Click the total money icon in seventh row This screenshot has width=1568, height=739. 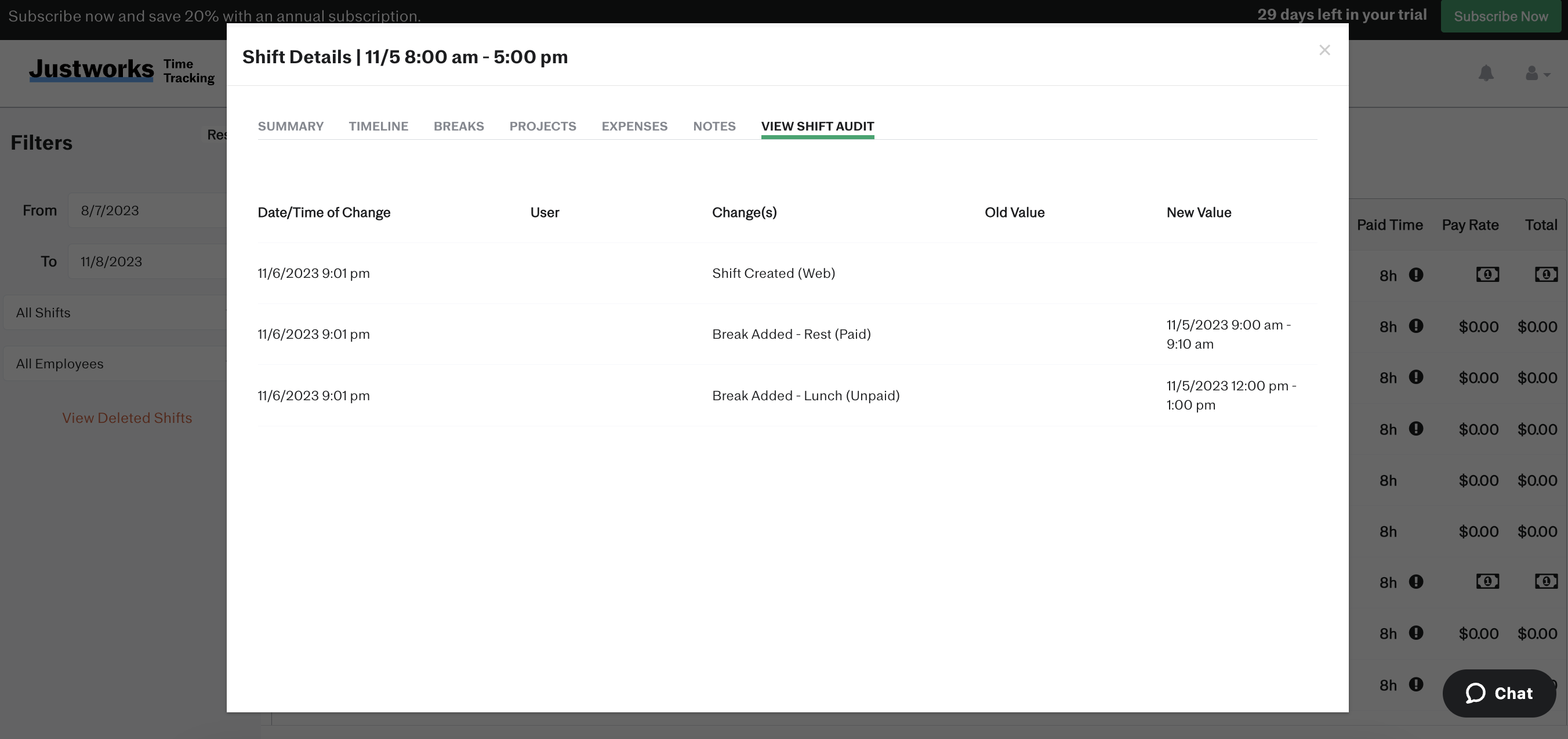[x=1545, y=581]
